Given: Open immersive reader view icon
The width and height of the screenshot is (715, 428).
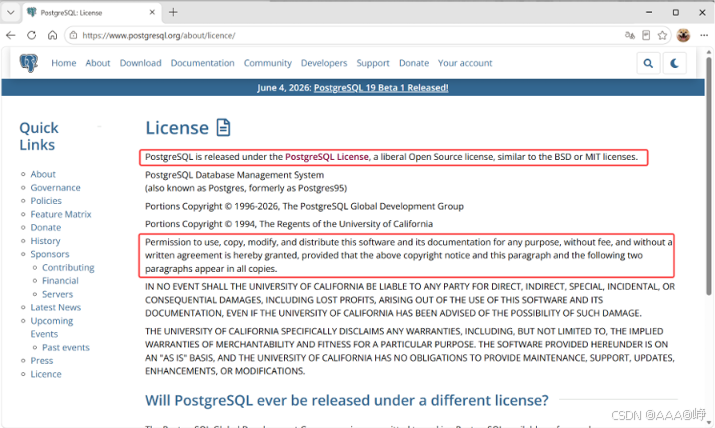Looking at the screenshot, I should pyautogui.click(x=646, y=35).
